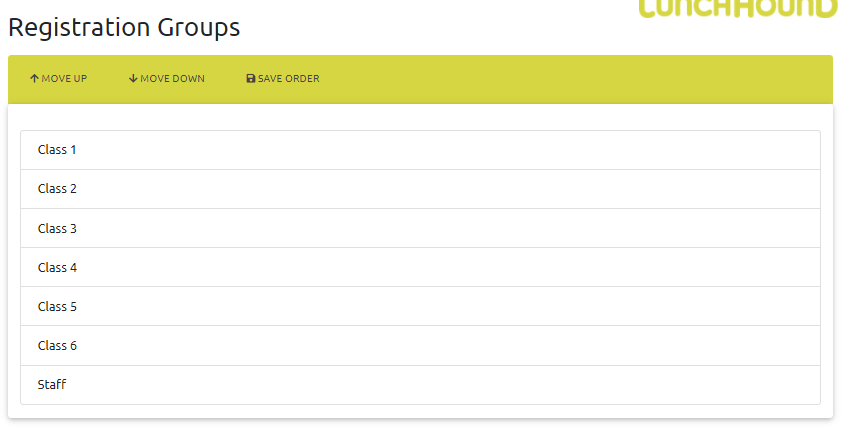Click the down arrow icon in Move Down
The width and height of the screenshot is (853, 445).
click(133, 79)
